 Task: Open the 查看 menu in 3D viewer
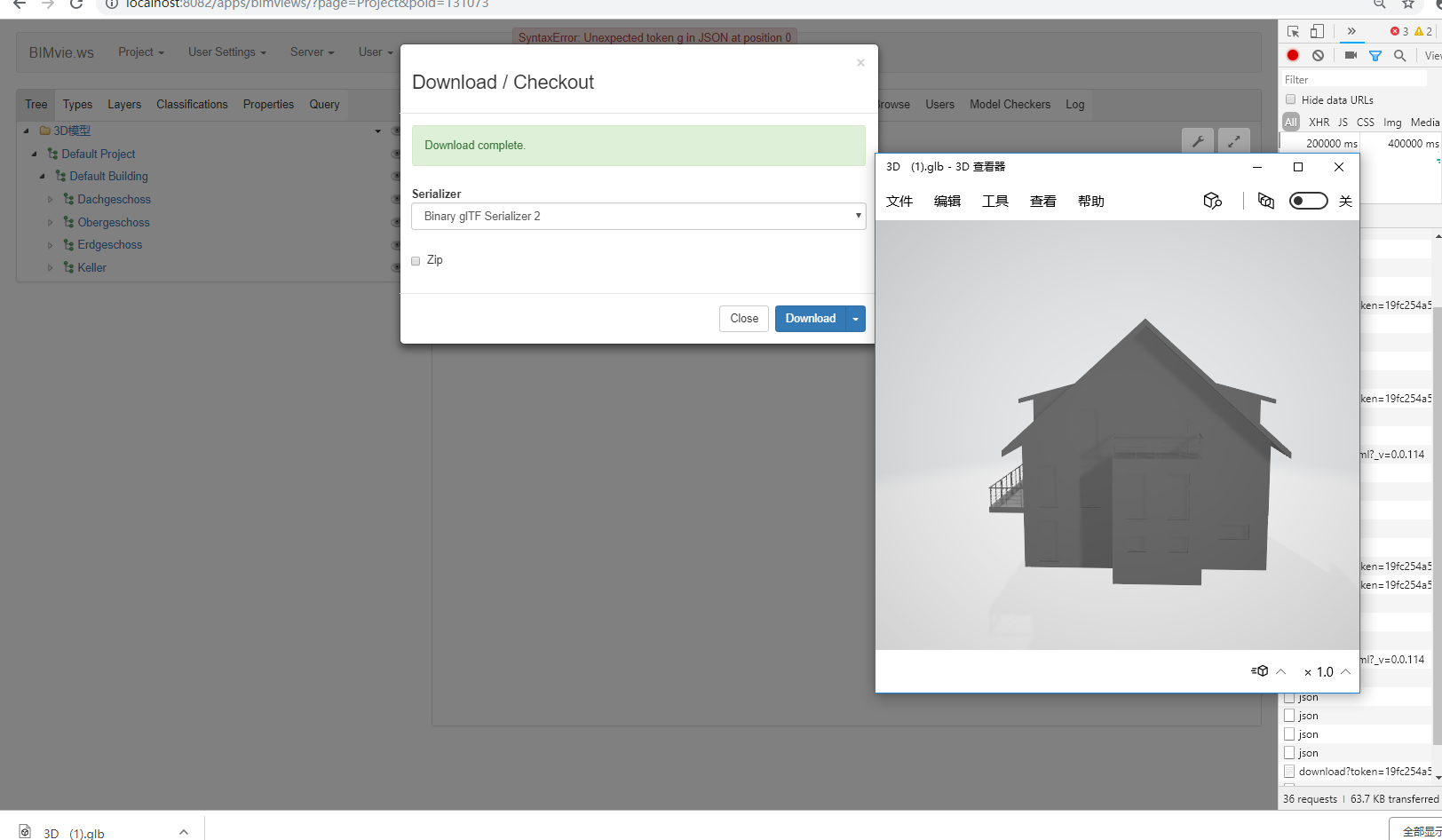tap(1043, 202)
